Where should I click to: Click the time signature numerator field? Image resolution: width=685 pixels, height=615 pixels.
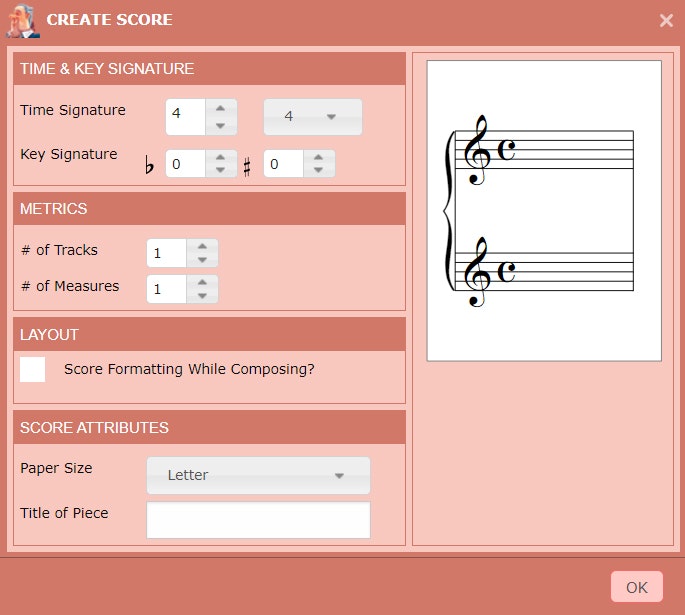point(186,117)
